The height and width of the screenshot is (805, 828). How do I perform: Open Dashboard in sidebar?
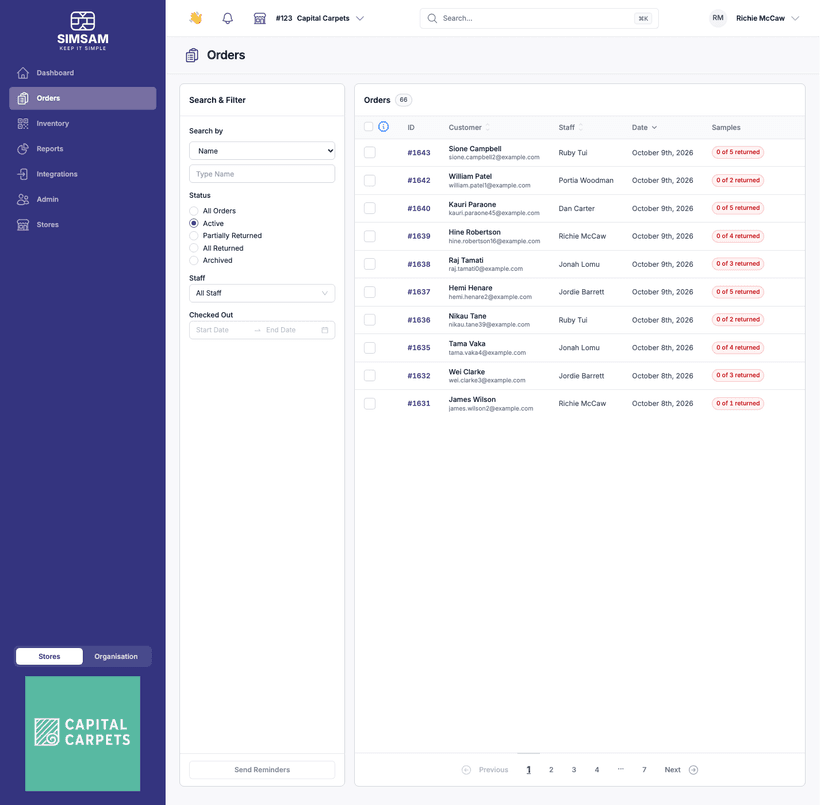point(82,73)
